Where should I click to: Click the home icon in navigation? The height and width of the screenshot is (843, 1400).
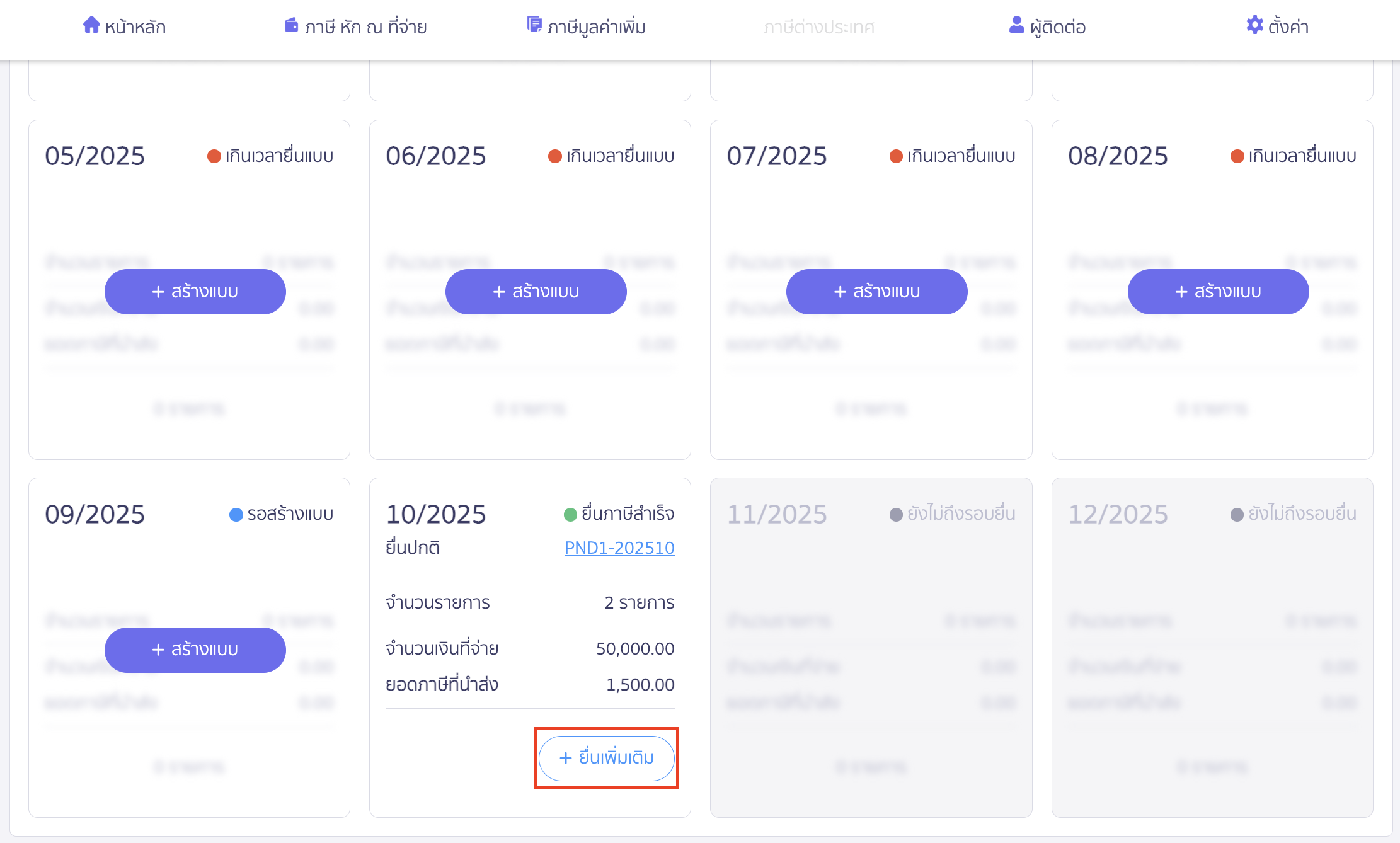point(91,25)
